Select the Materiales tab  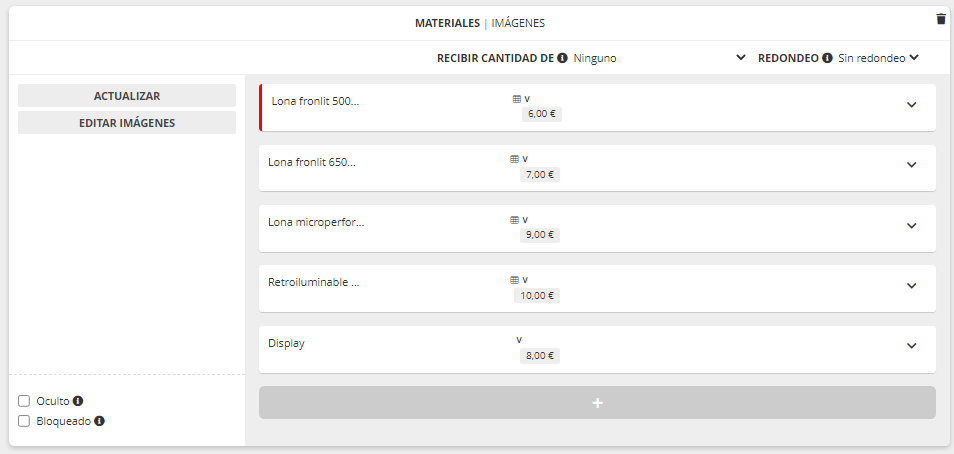click(x=447, y=23)
